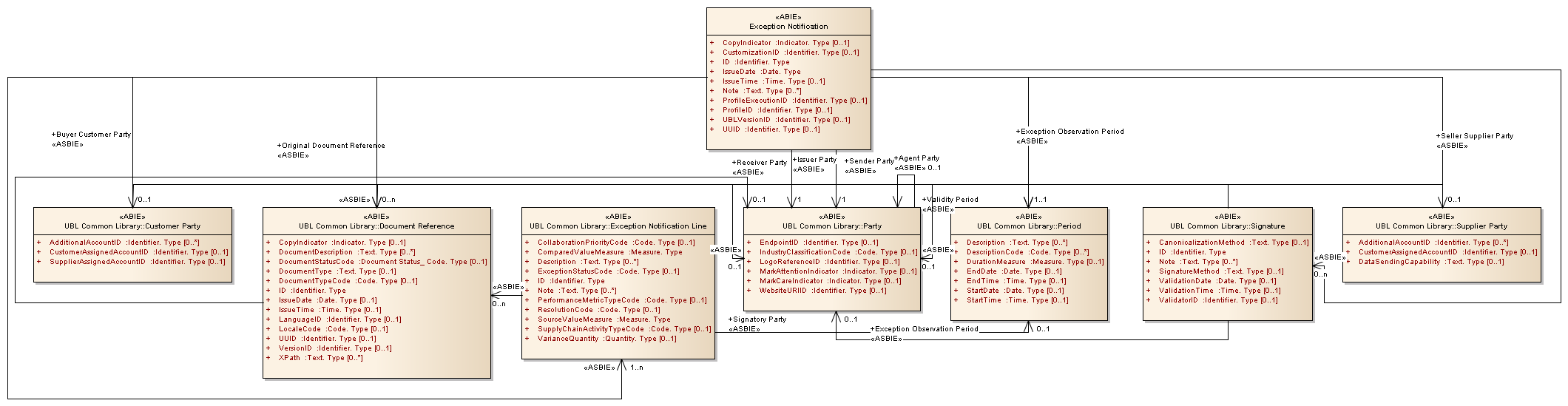Select the Document Reference class header
The height and width of the screenshot is (406, 1568).
376,226
